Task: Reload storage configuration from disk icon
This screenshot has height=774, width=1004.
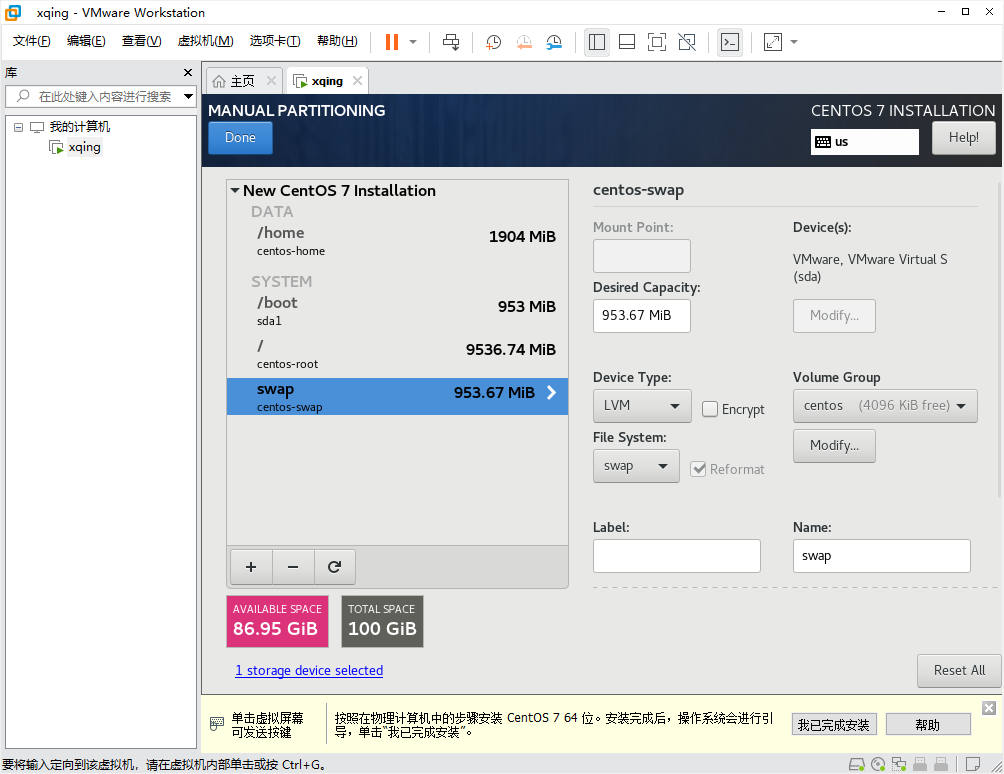Action: (334, 567)
